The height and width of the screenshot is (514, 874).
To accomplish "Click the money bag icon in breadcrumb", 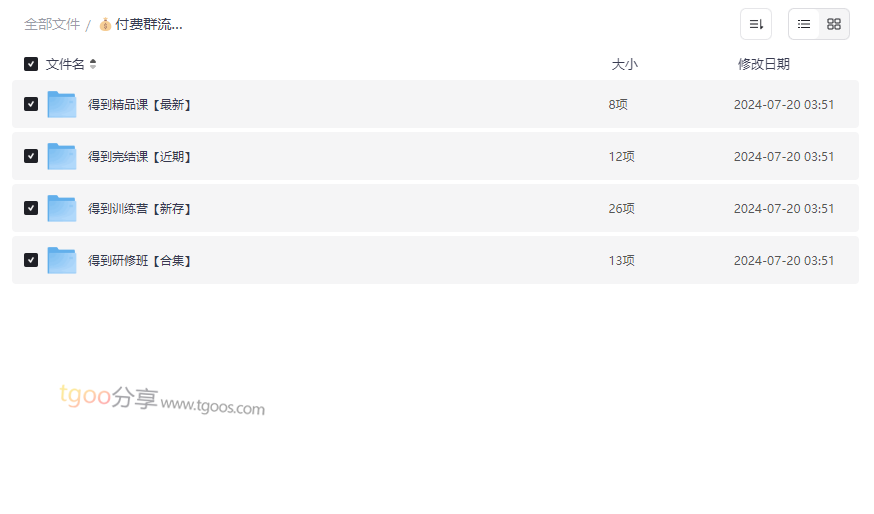I will pyautogui.click(x=105, y=25).
